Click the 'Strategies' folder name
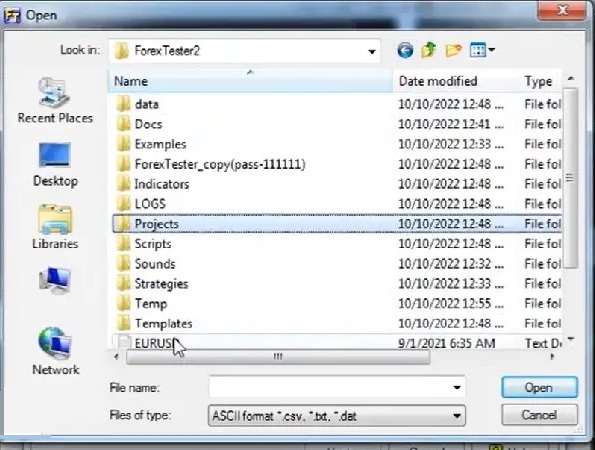595x450 pixels. [161, 284]
